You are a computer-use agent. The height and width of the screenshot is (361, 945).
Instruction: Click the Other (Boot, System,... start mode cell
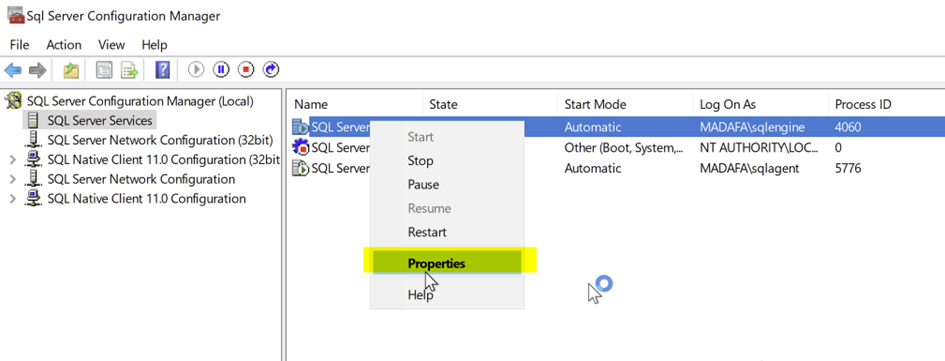pos(624,148)
